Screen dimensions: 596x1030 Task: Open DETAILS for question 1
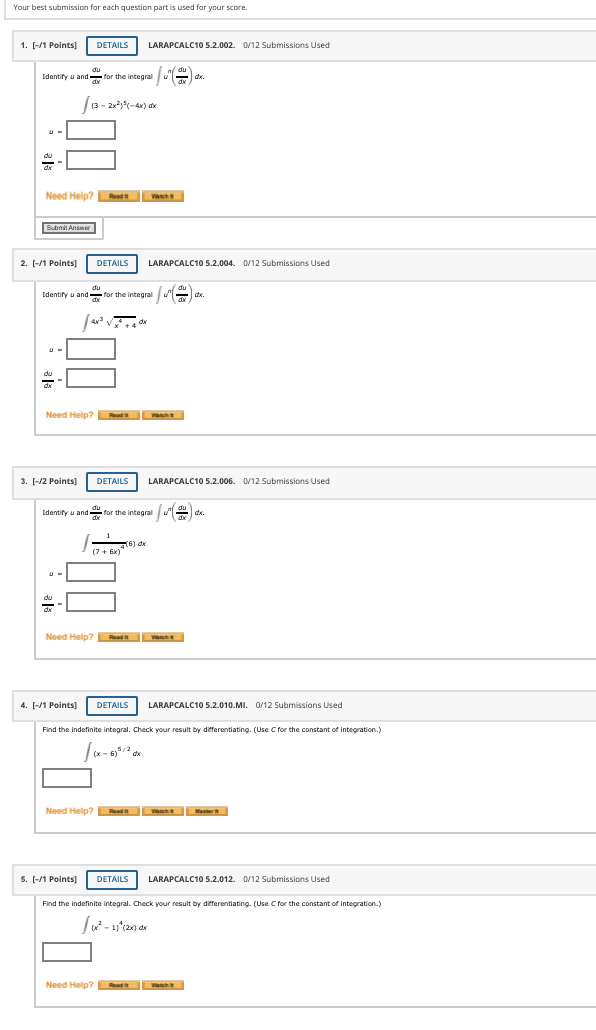click(x=111, y=45)
